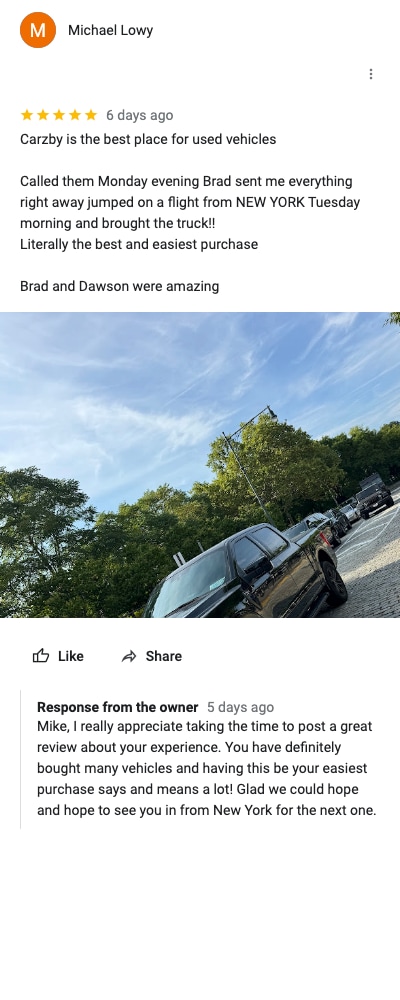Click the review line 'Carzby is the best place'
The width and height of the screenshot is (400, 1000).
(x=148, y=139)
